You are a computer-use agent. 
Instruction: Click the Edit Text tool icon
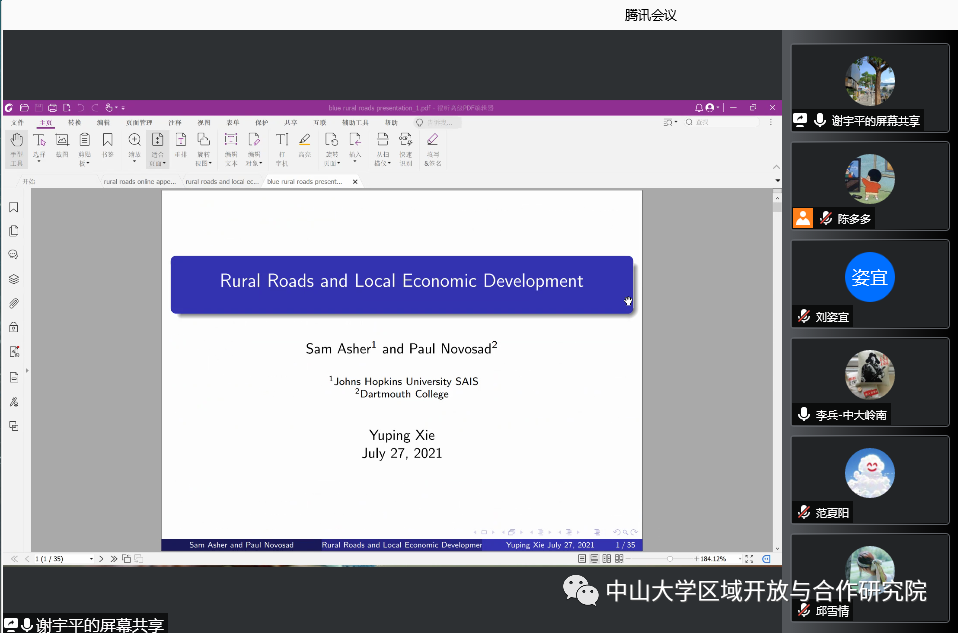tap(230, 141)
